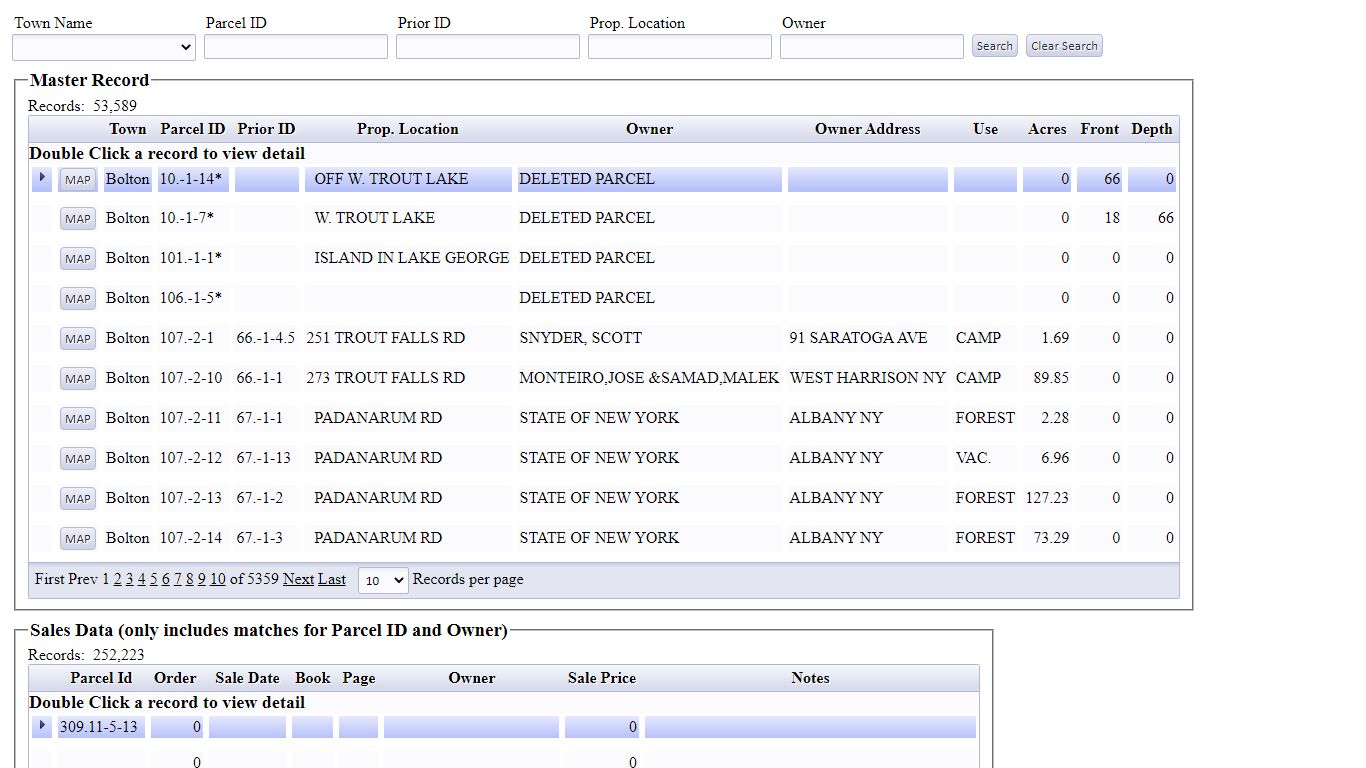The image size is (1366, 768).
Task: Select MONTEIRO,JOSE &SAMAD,MALEK owner cell
Action: [649, 378]
